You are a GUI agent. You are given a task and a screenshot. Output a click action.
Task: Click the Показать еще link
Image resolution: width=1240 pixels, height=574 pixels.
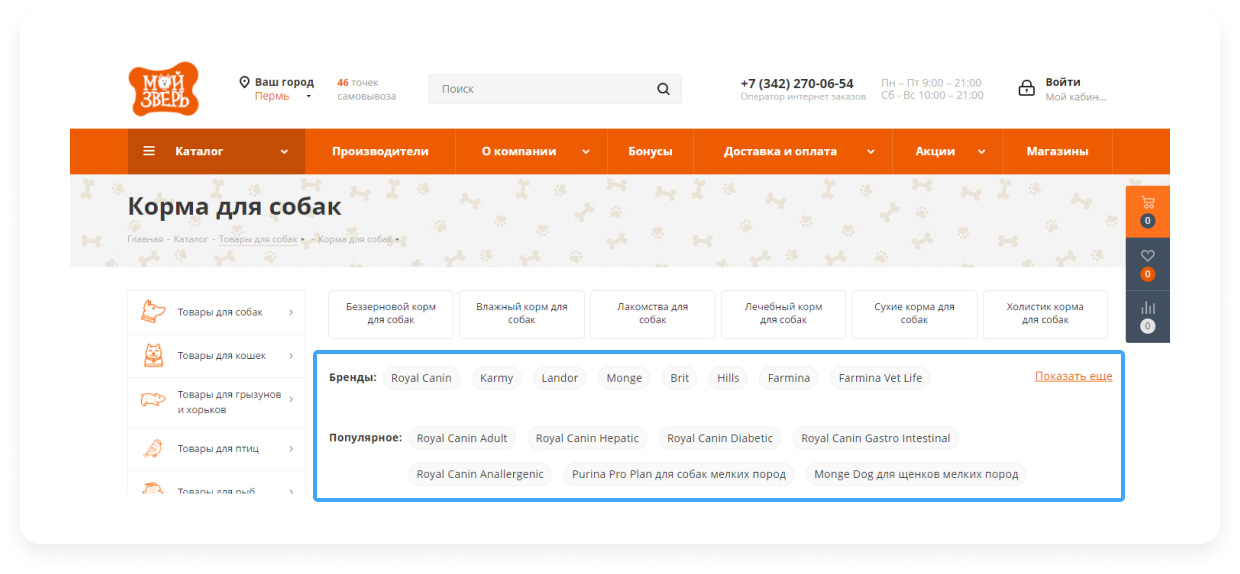pyautogui.click(x=1073, y=376)
